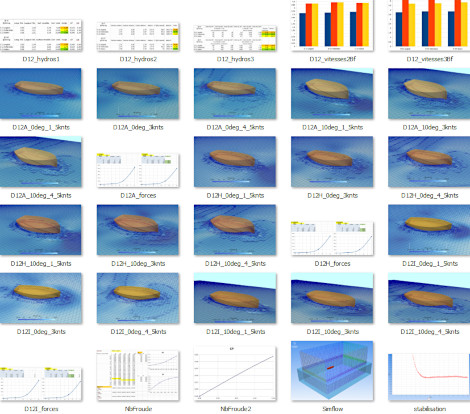Click the file name 'D12H_0deg_4_5knts'
Image resolution: width=470 pixels, height=414 pixels.
(x=429, y=195)
